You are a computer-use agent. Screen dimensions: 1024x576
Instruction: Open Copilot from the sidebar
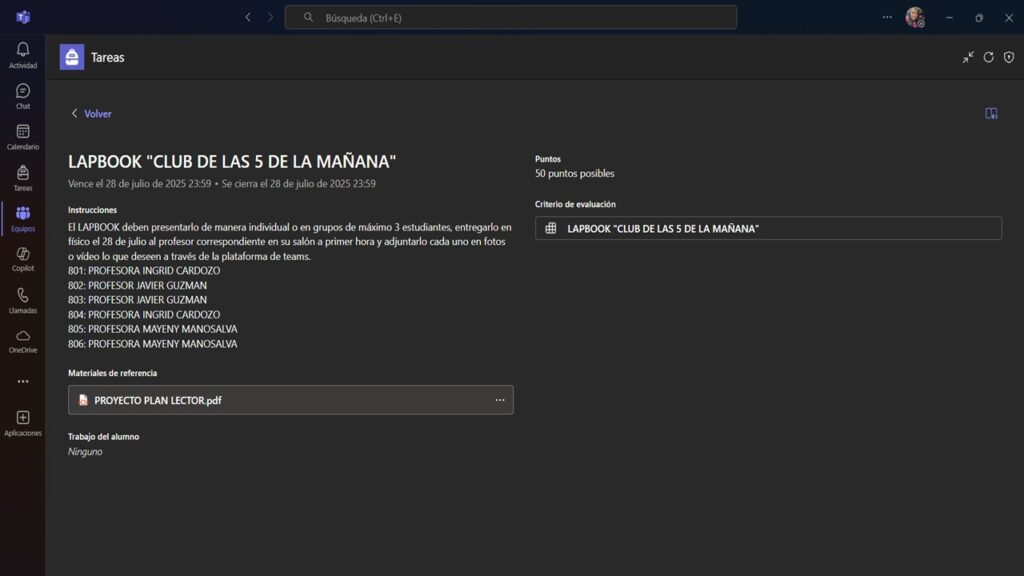(23, 255)
